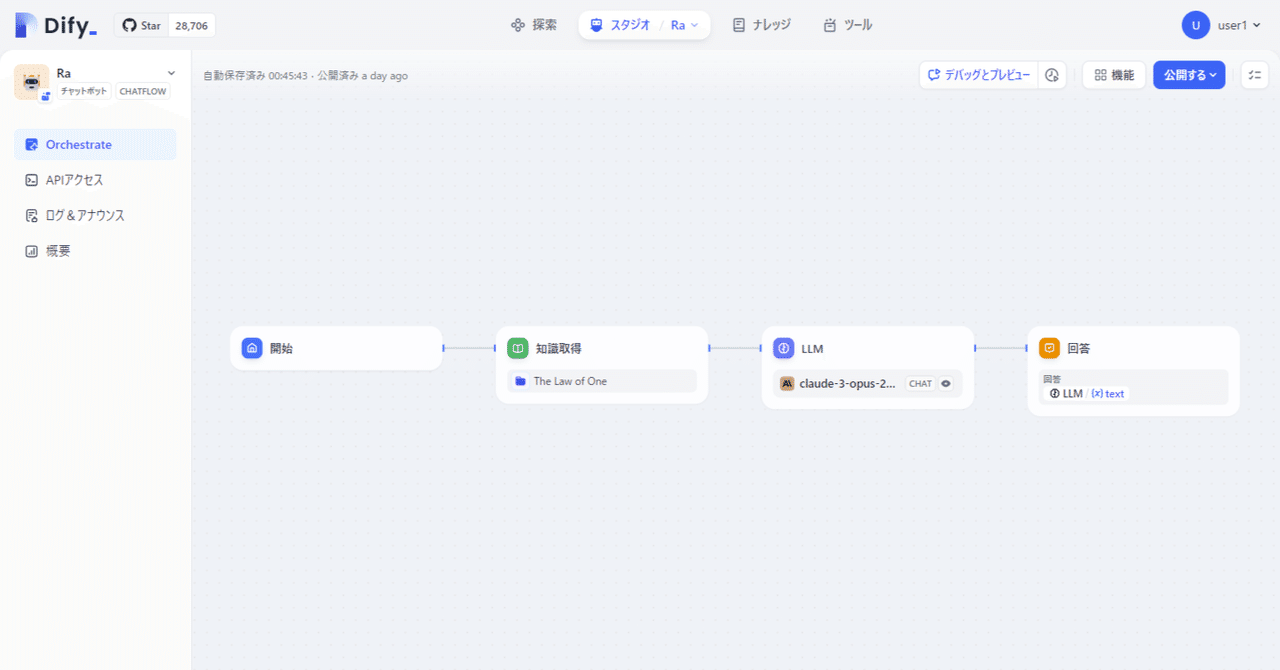The image size is (1280, 670).
Task: Open 機能 features panel
Action: [1113, 74]
